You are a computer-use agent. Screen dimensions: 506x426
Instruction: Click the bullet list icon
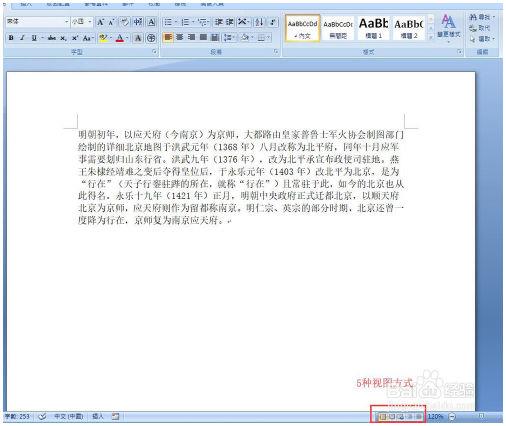tap(168, 22)
